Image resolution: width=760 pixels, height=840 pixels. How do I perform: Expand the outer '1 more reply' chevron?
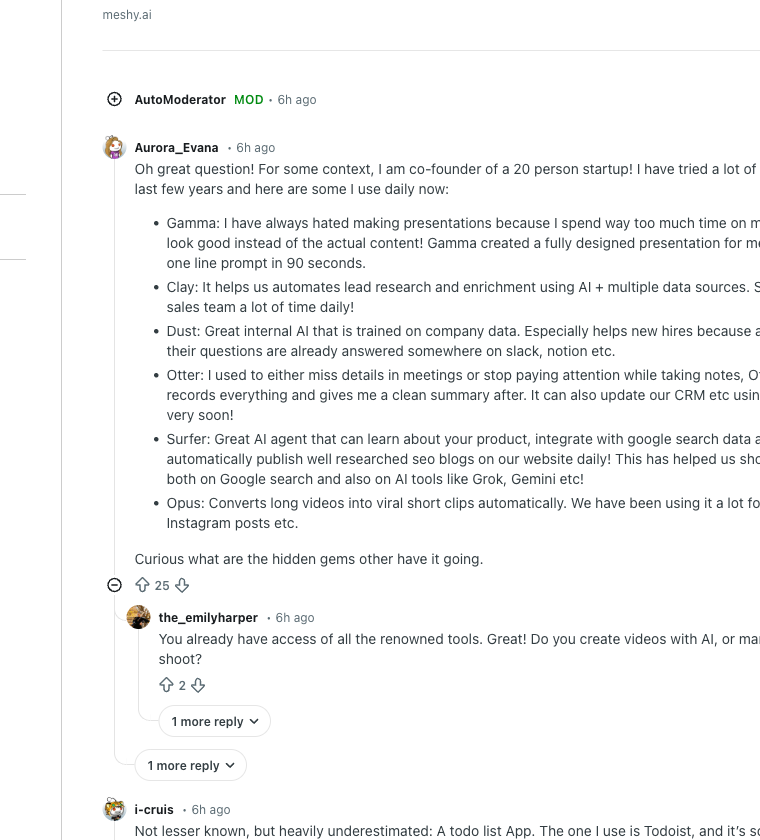(190, 765)
